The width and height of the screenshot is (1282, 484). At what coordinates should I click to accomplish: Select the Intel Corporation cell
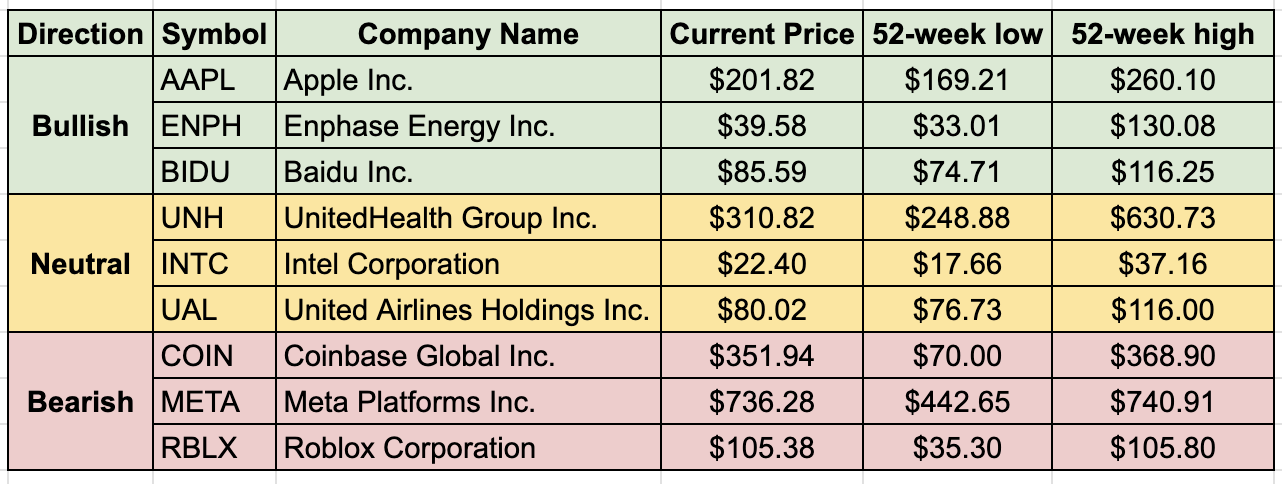tap(468, 264)
